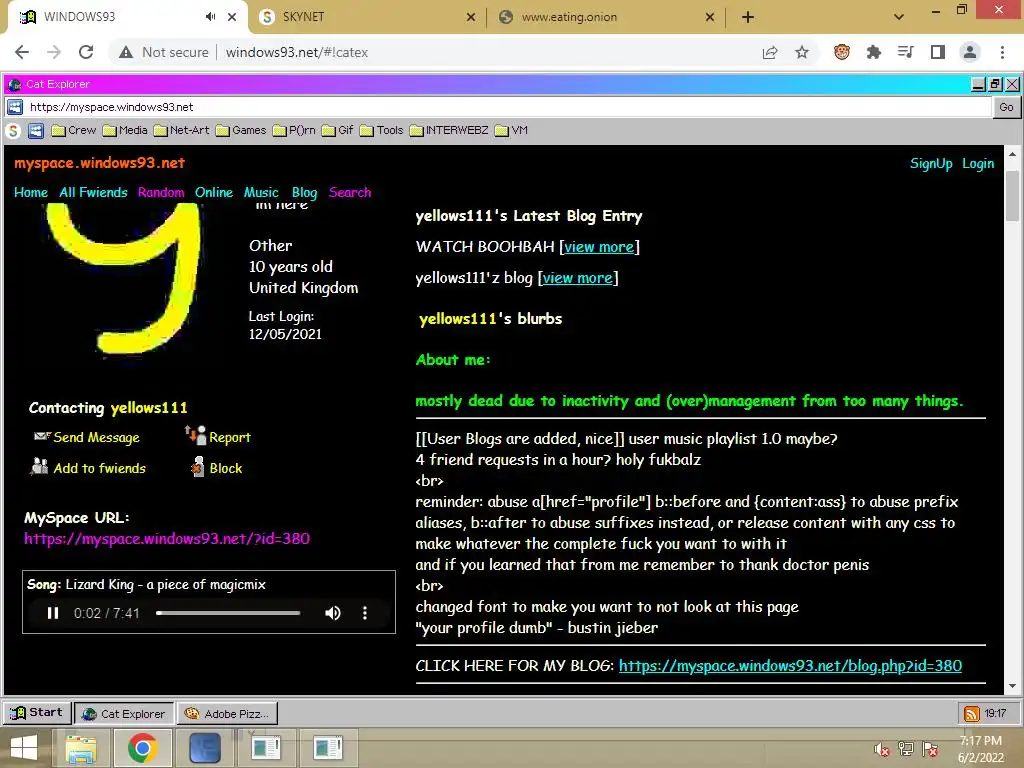This screenshot has height=768, width=1024.
Task: Open Online in myspace navigation
Action: [x=214, y=193]
